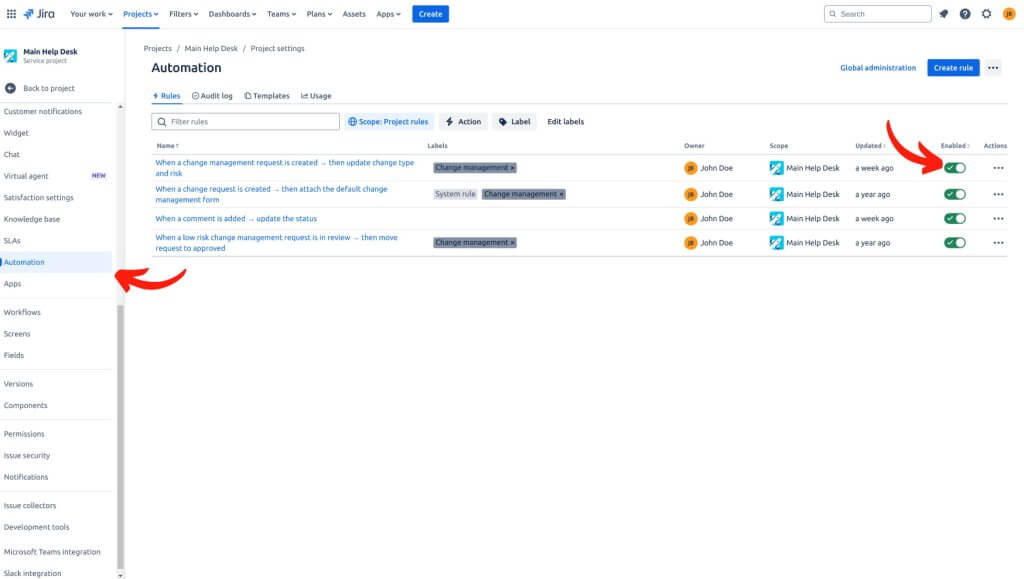This screenshot has width=1024, height=579.
Task: Open the Templates tab
Action: (267, 95)
